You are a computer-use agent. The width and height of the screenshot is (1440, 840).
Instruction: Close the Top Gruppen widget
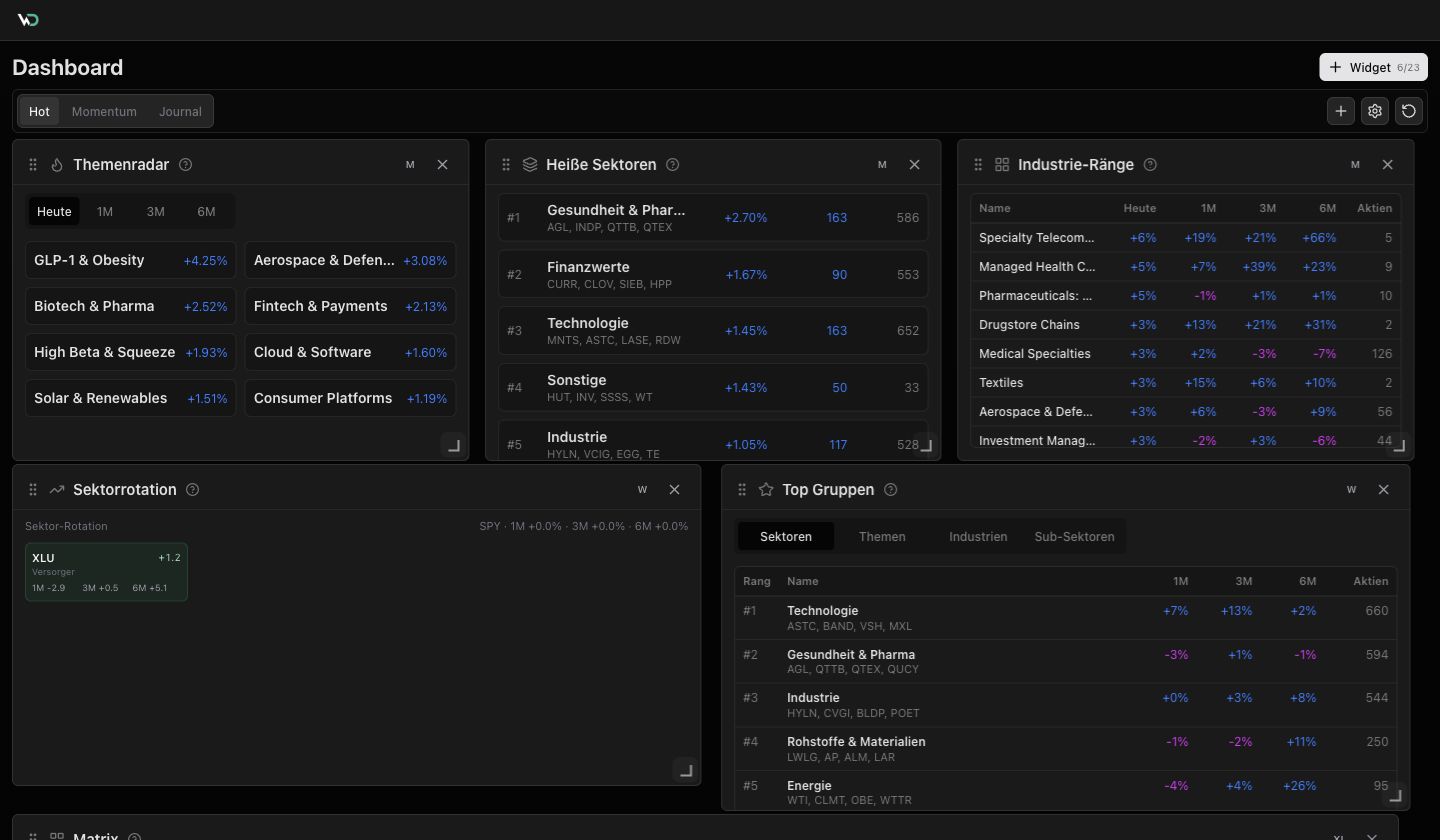[x=1383, y=489]
